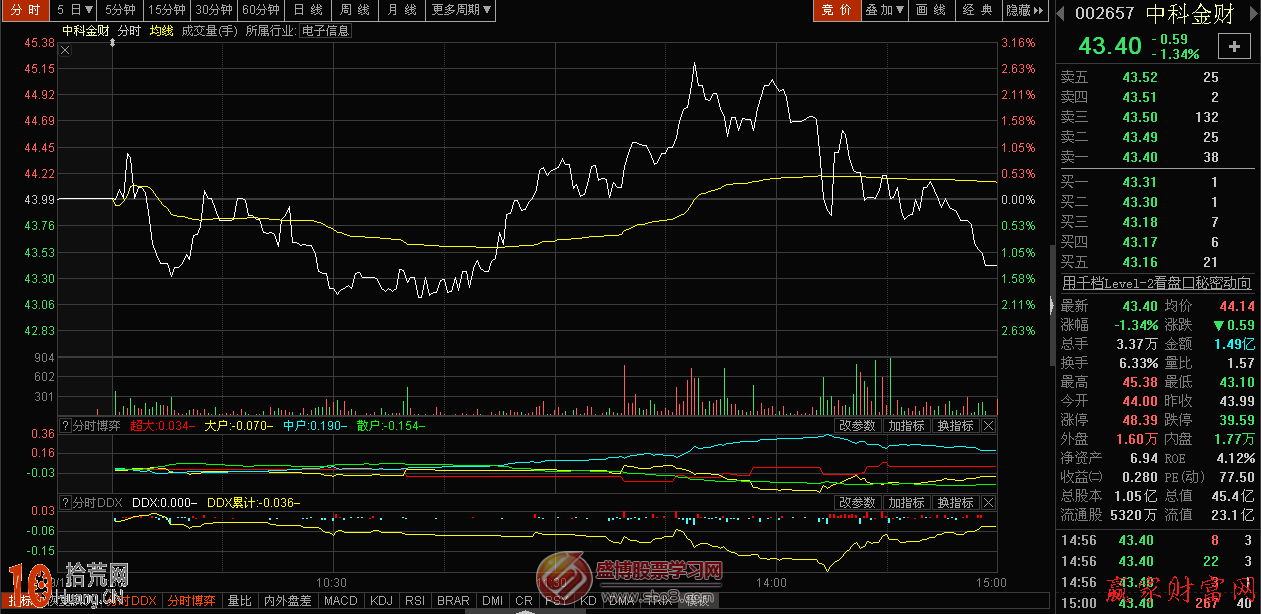Screen dimensions: 1261x614
Task: Click 换指标 in 分时DDX panel
Action: click(x=955, y=502)
